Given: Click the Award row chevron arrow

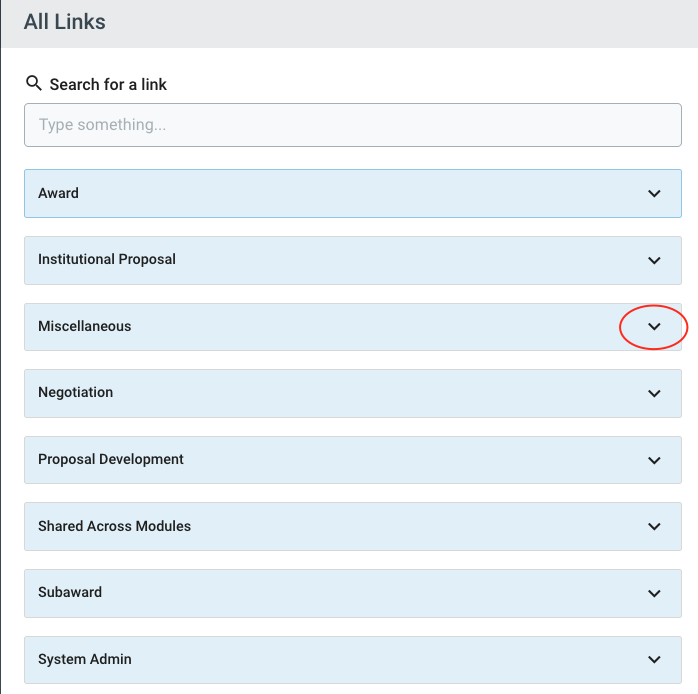Looking at the screenshot, I should point(654,193).
